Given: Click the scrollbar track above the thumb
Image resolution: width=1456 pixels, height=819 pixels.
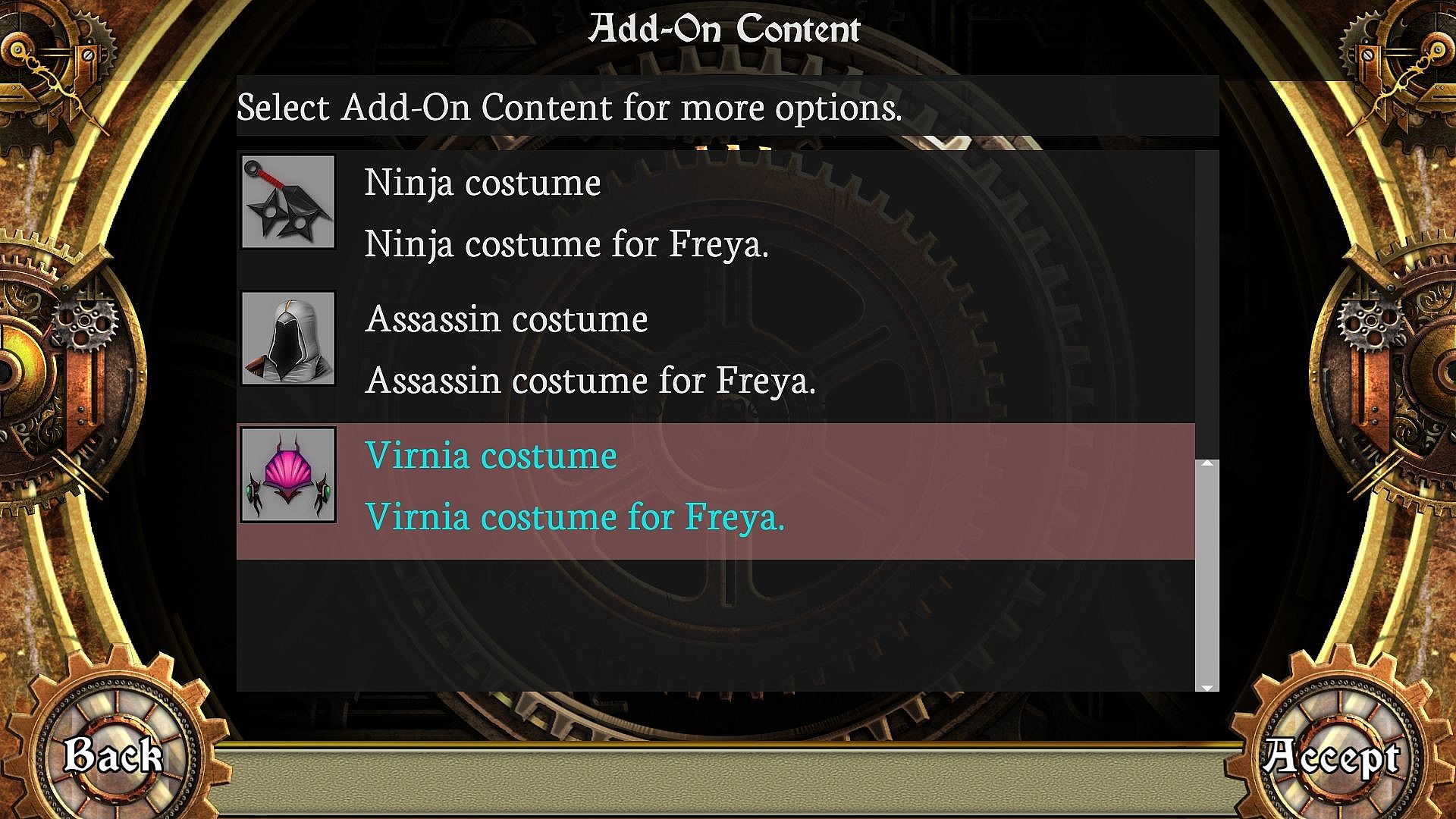Looking at the screenshot, I should pyautogui.click(x=1207, y=303).
